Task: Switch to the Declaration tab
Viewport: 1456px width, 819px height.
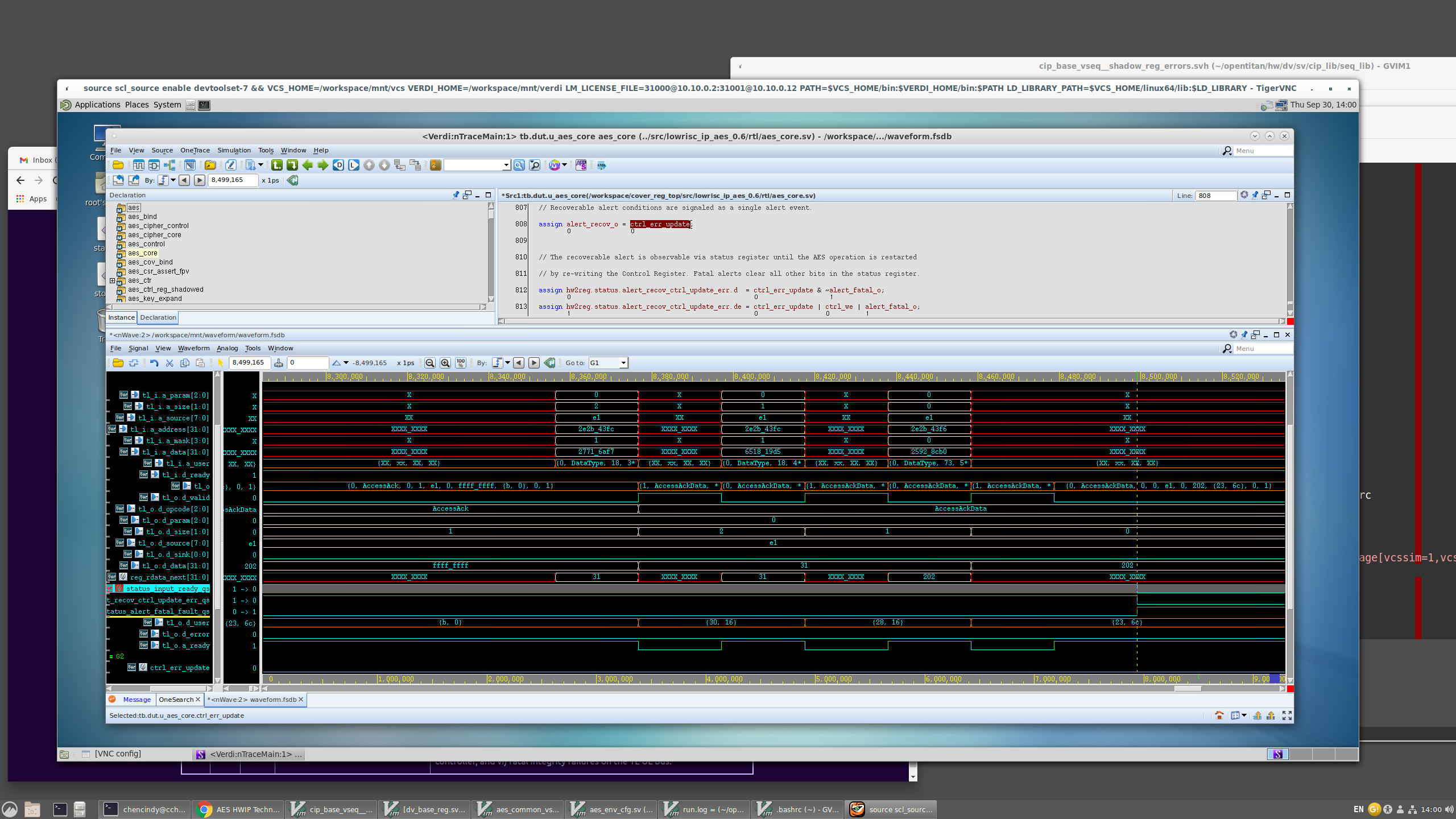Action: point(158,317)
